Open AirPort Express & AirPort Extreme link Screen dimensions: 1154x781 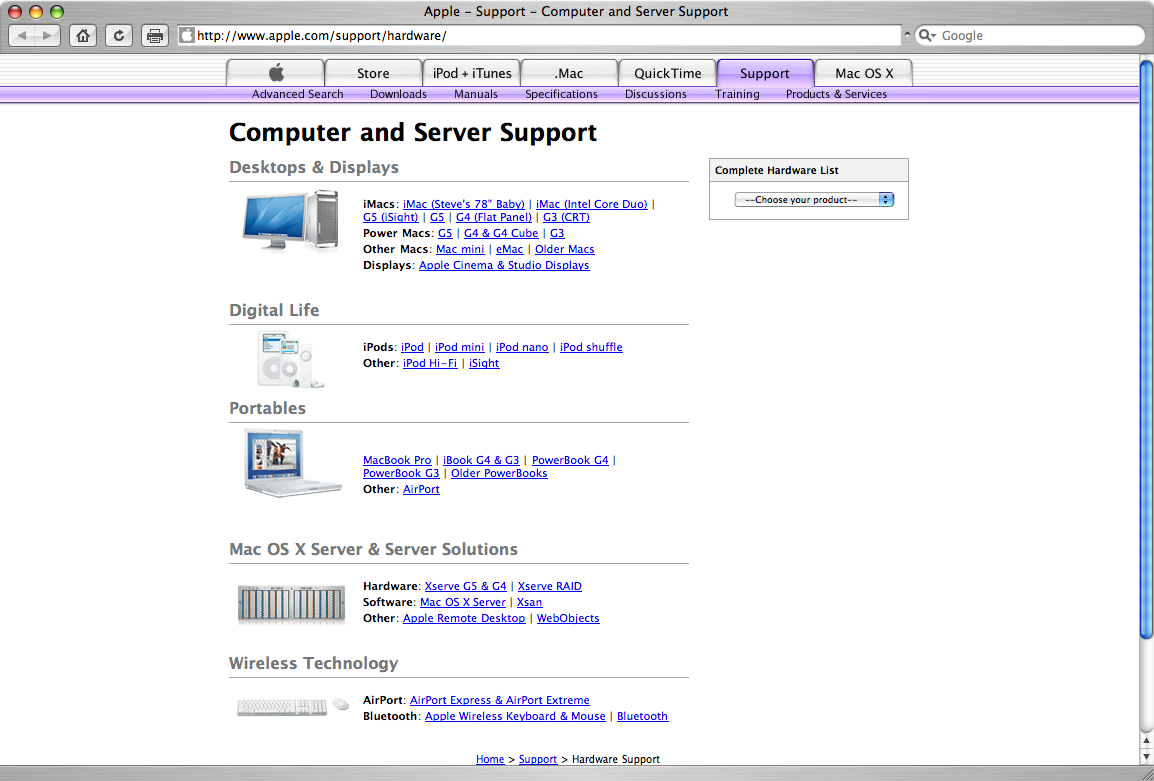500,701
